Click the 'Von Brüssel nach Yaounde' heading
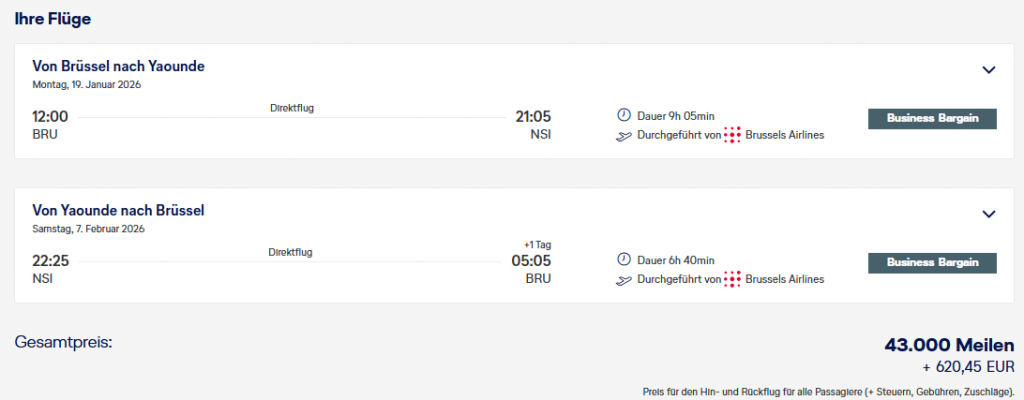 tap(118, 66)
